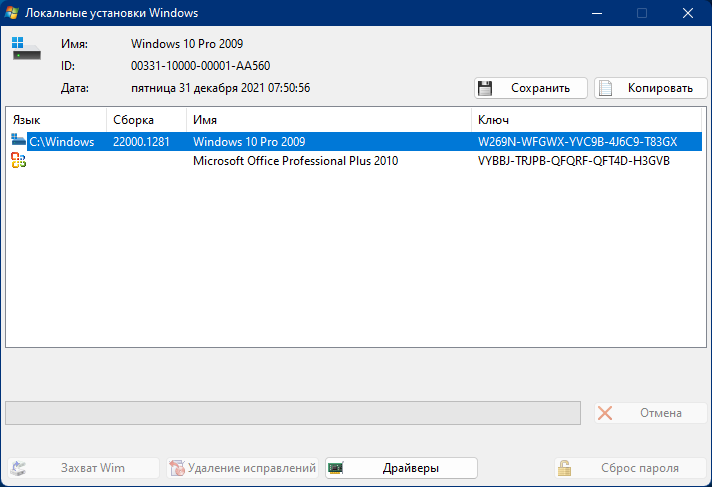Click the Windows drive icon beside Имя

click(x=26, y=49)
